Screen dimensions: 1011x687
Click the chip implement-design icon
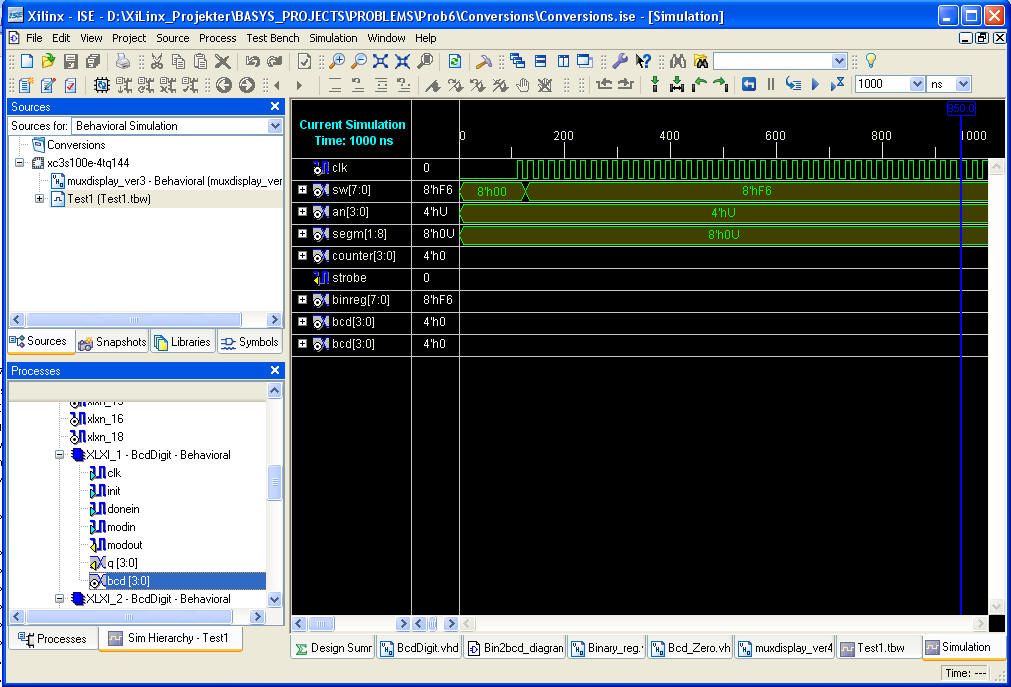[x=101, y=85]
